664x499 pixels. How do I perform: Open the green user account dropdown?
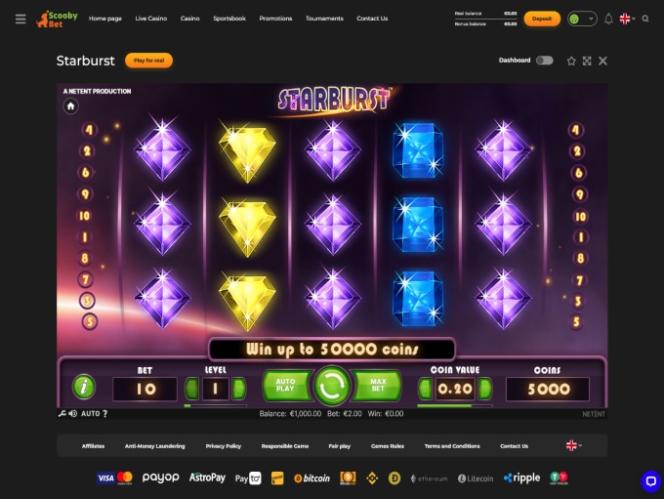582,19
